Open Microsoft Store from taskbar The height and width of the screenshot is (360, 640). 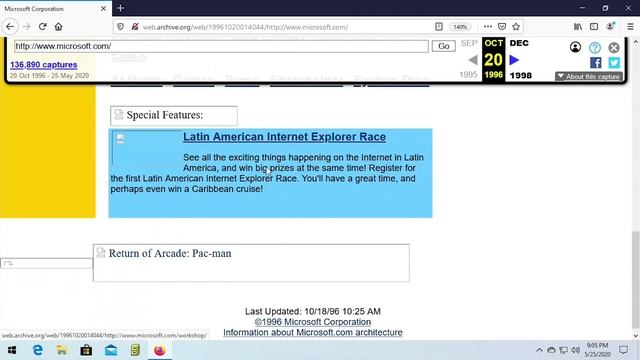tap(86, 350)
